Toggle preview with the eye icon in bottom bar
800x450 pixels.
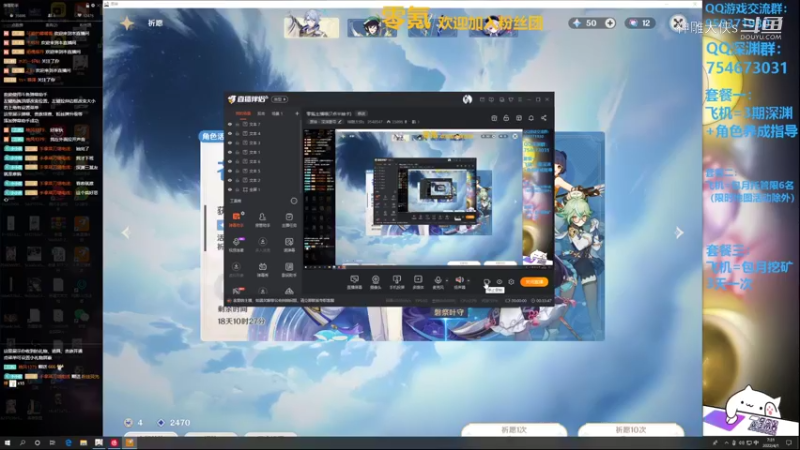click(499, 282)
